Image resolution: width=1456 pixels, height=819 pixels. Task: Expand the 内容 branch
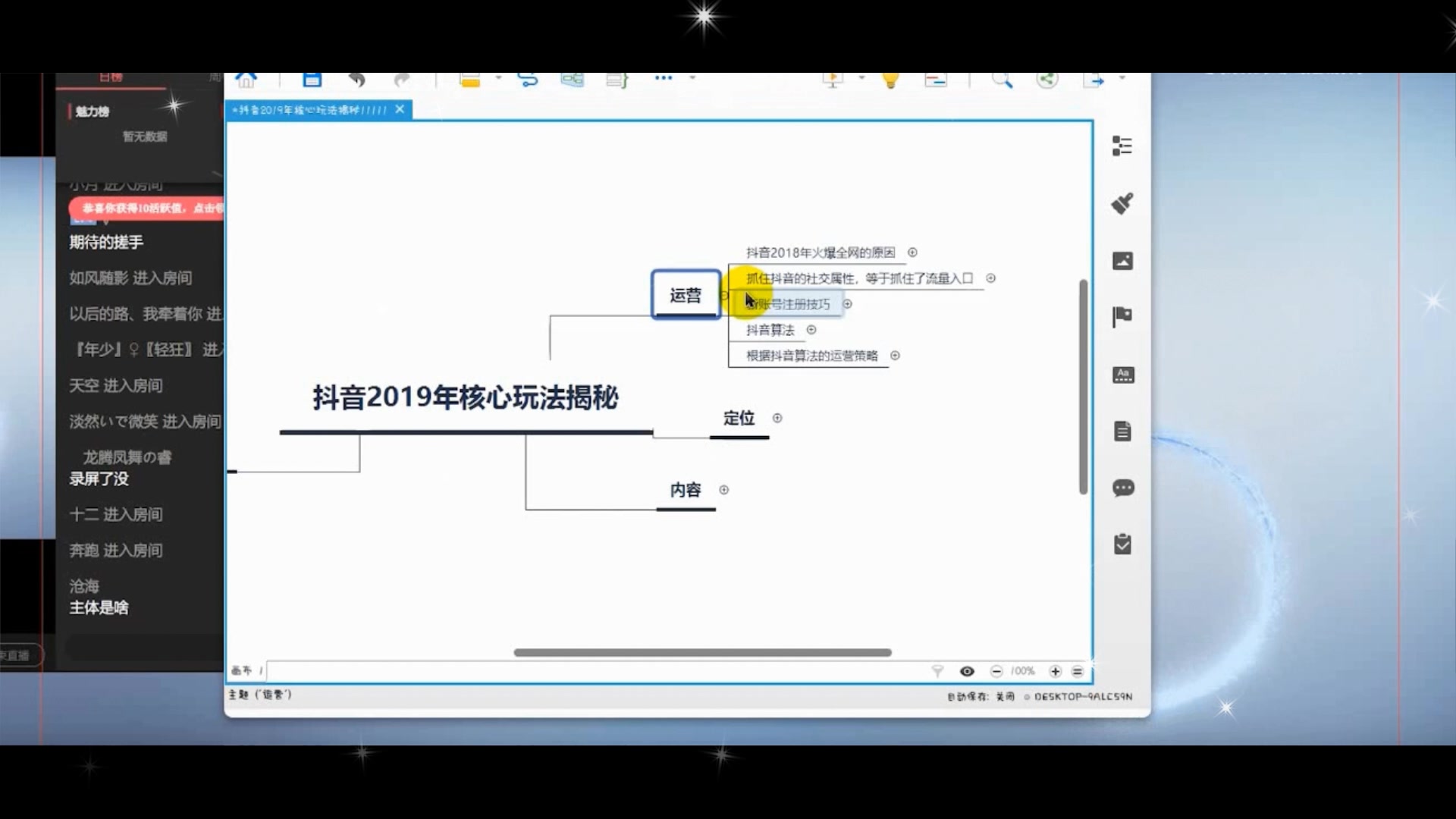pyautogui.click(x=724, y=490)
